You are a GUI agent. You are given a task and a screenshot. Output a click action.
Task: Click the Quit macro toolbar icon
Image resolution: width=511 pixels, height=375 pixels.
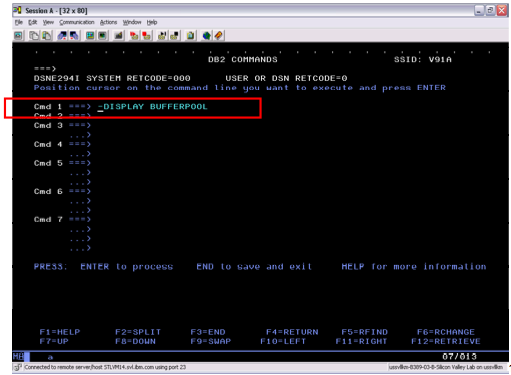click(x=174, y=35)
